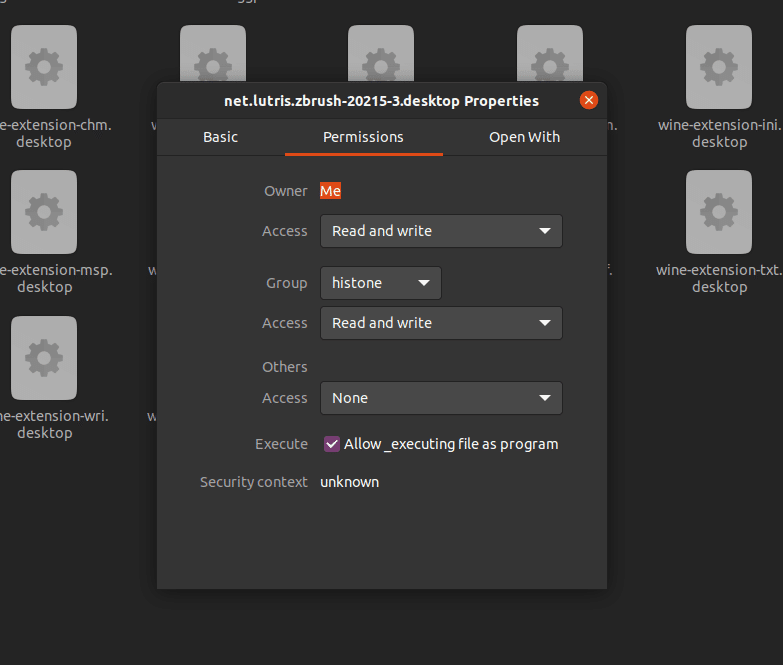Click the unknown security context value

click(x=350, y=482)
